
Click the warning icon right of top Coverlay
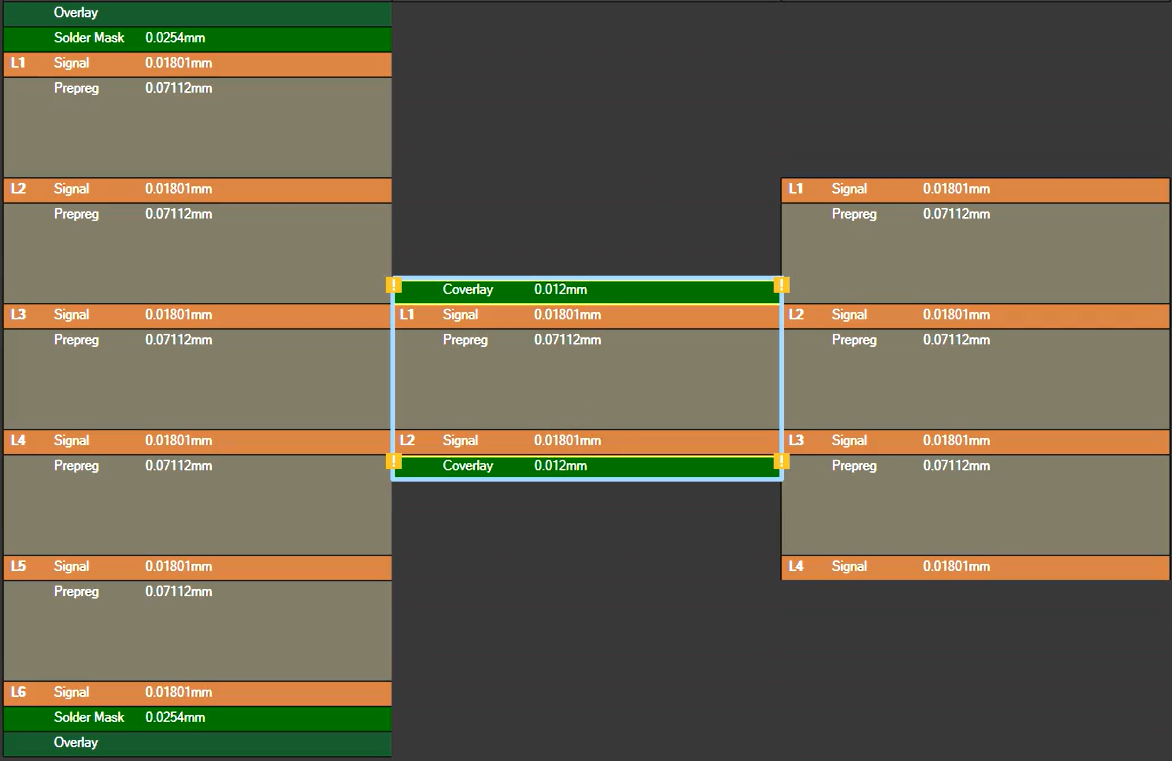click(x=781, y=285)
